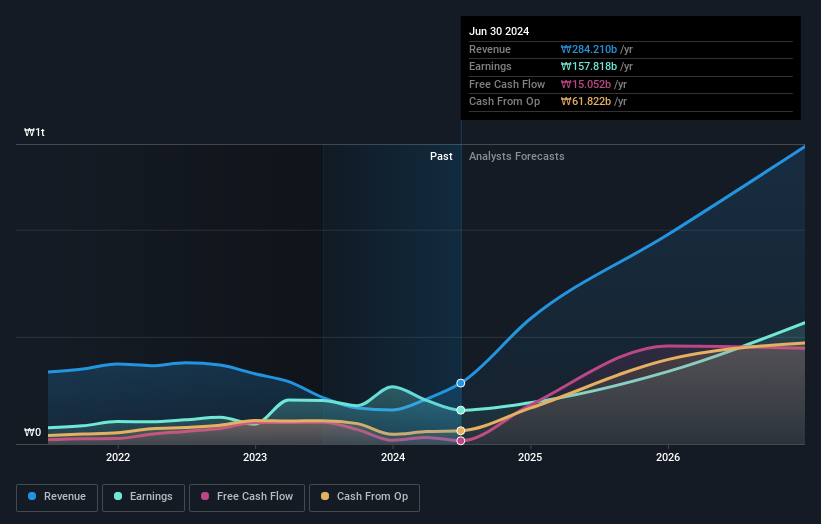Select the 2023 x-axis label

tap(255, 457)
